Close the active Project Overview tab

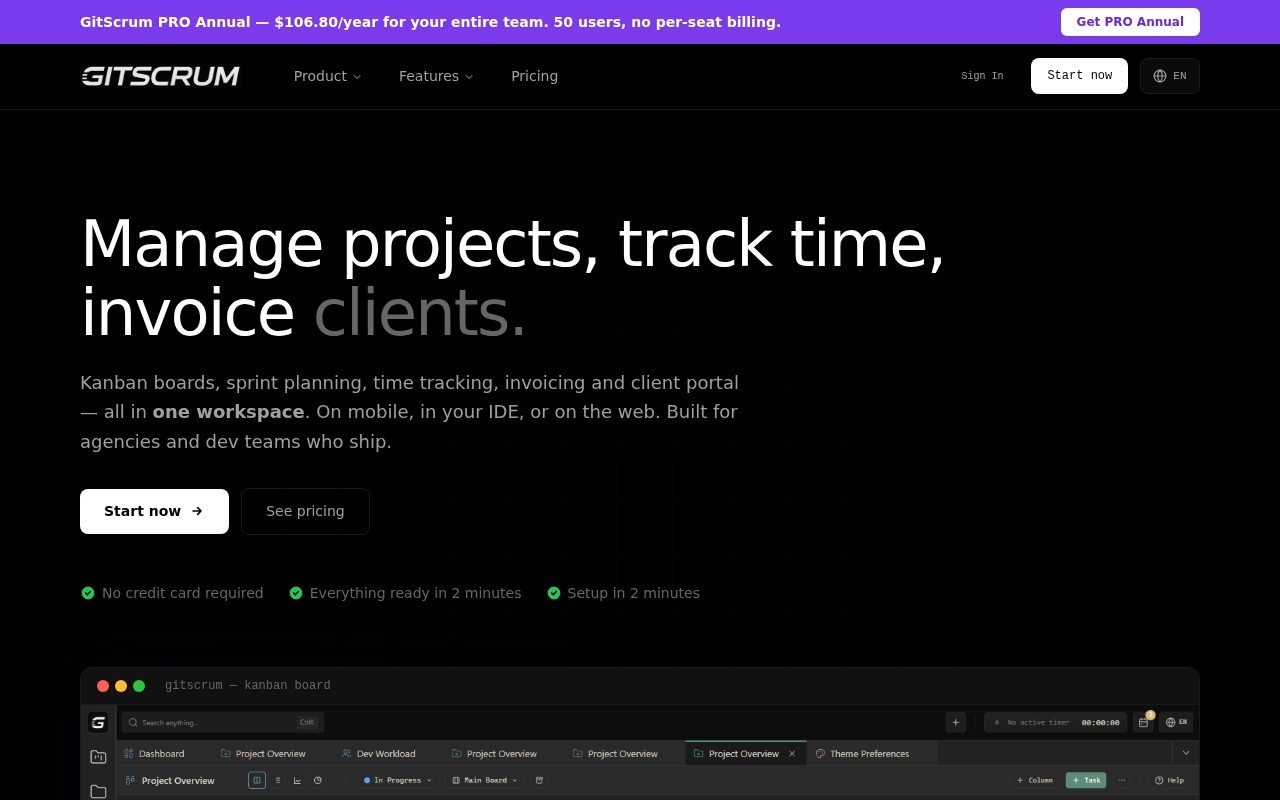pos(792,754)
